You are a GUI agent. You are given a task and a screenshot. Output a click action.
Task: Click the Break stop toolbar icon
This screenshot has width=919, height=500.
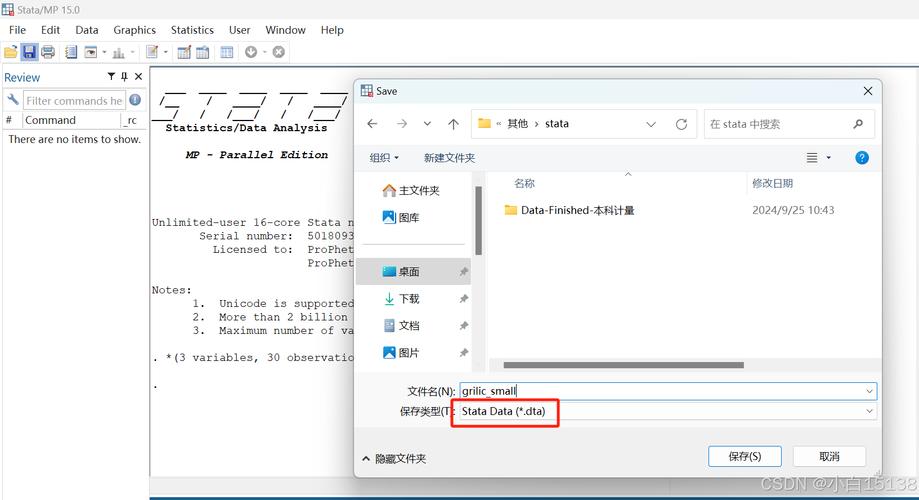[x=279, y=52]
